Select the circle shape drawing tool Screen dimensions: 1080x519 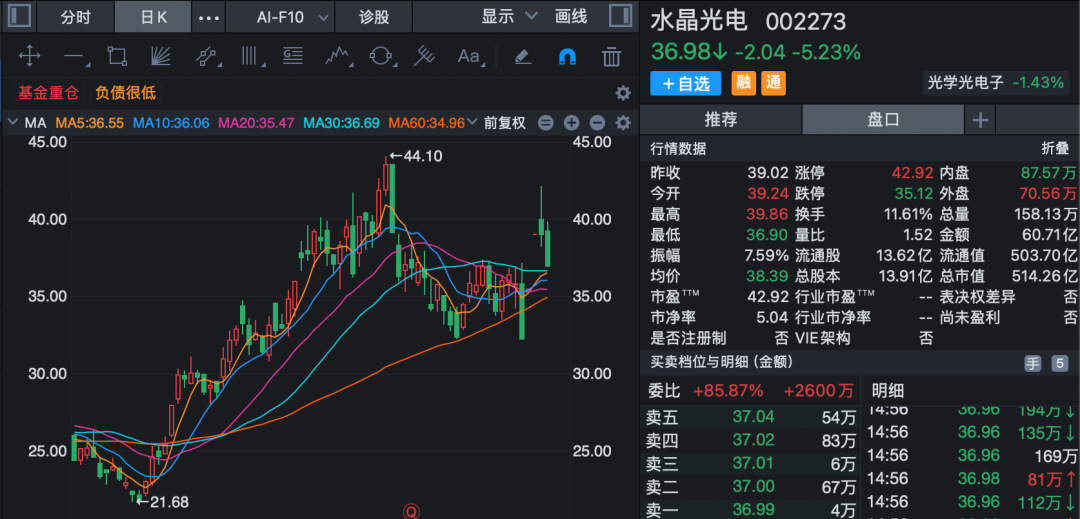[x=381, y=56]
